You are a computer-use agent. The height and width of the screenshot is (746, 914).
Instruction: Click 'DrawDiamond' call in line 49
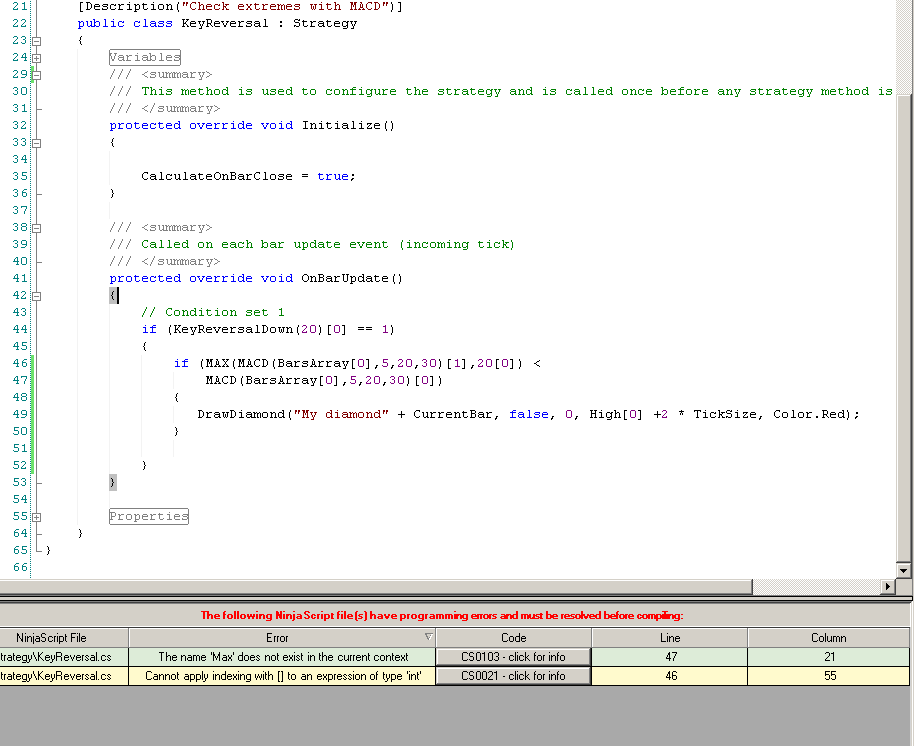pyautogui.click(x=241, y=414)
